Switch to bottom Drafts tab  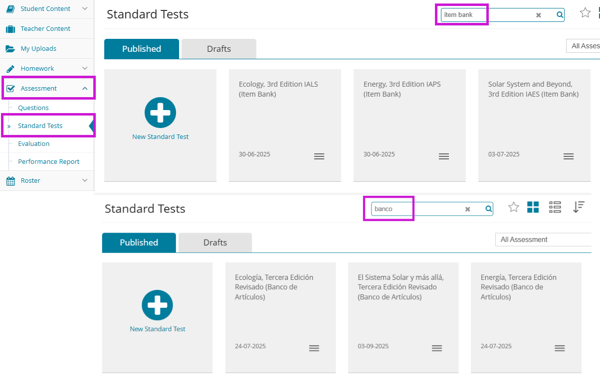pos(215,242)
